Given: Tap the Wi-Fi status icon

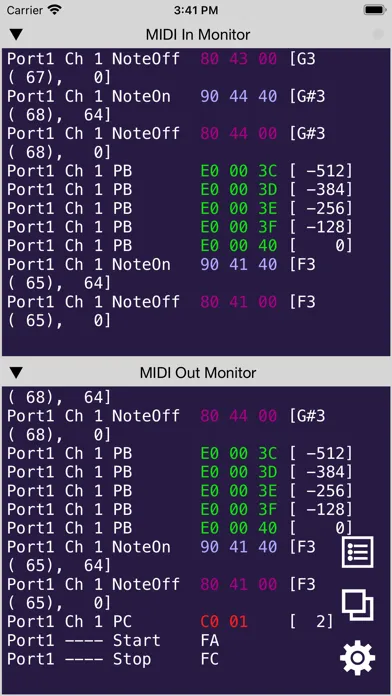Looking at the screenshot, I should [x=55, y=10].
